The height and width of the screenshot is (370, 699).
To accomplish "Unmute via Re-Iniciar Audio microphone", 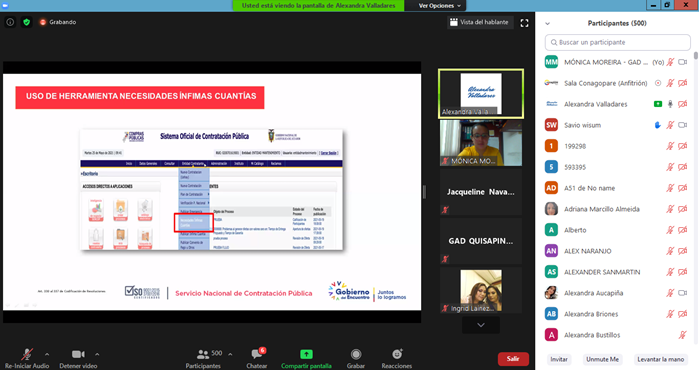I will (27, 354).
